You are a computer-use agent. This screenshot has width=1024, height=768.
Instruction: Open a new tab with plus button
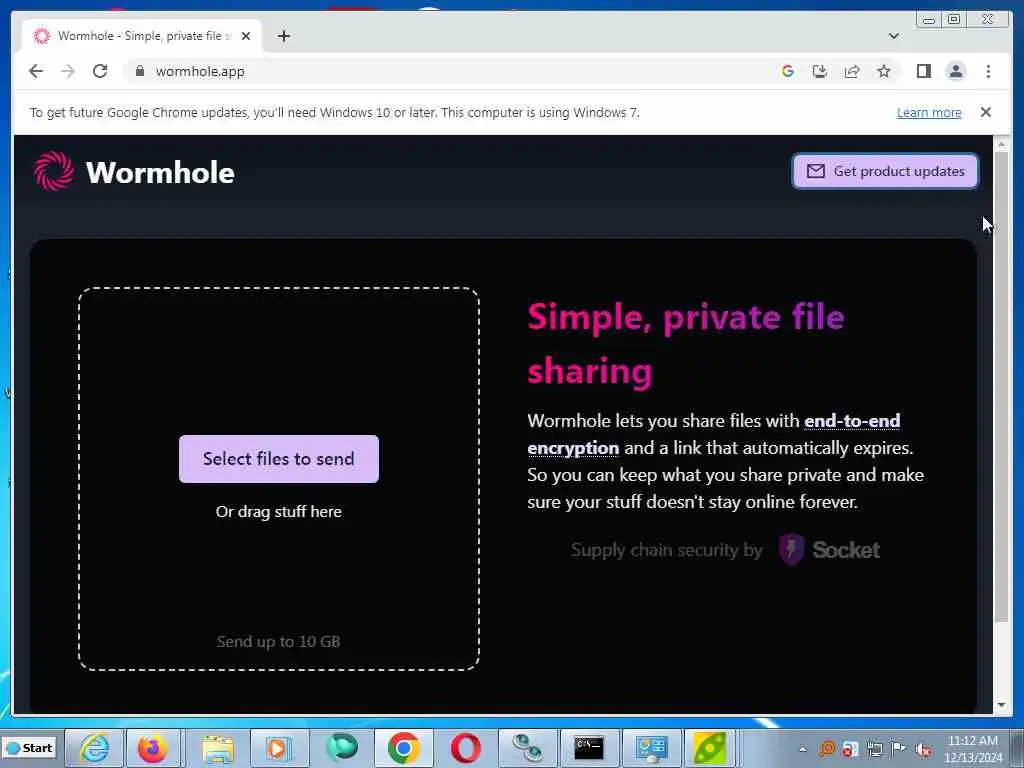283,36
